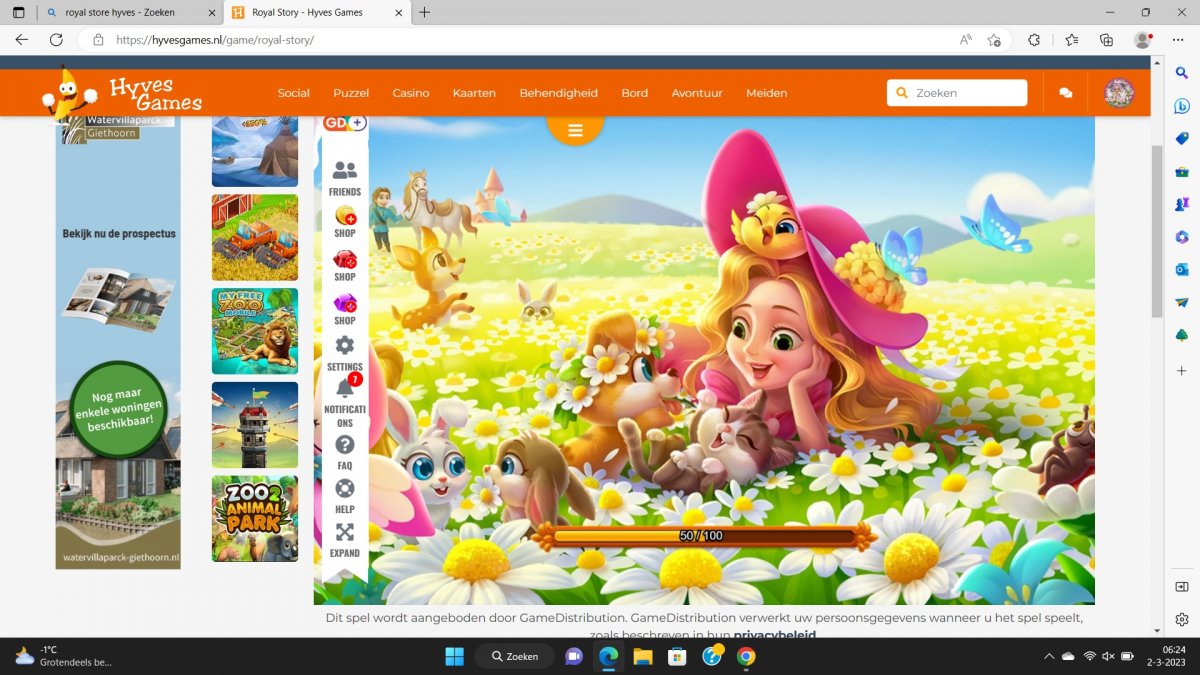This screenshot has height=675, width=1200.
Task: Open the Zoo 2 Animal Park thumbnail
Action: click(x=255, y=518)
